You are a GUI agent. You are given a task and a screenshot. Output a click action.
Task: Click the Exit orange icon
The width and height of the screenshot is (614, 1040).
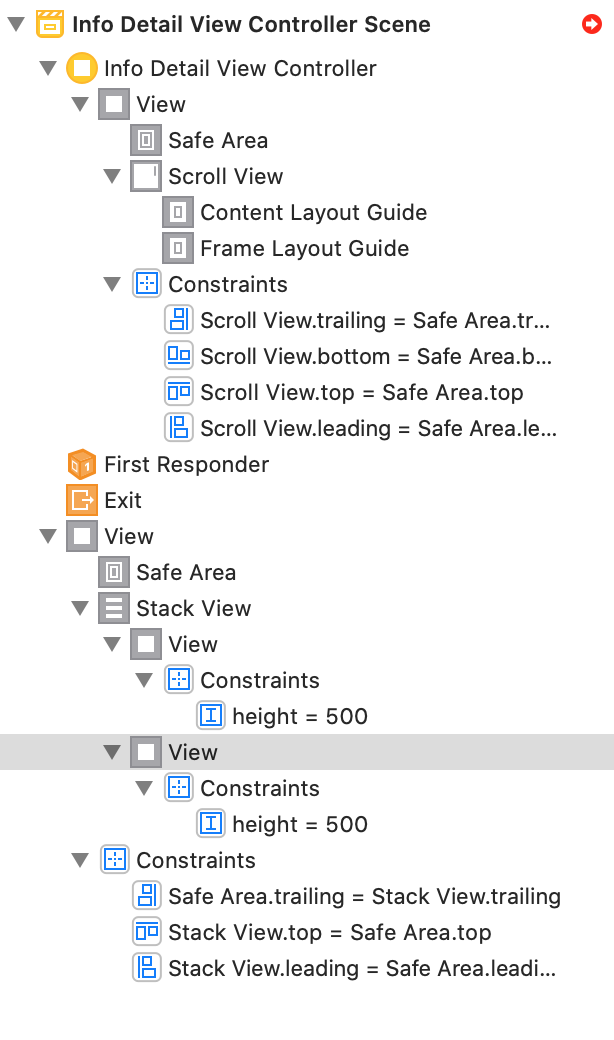[x=81, y=500]
